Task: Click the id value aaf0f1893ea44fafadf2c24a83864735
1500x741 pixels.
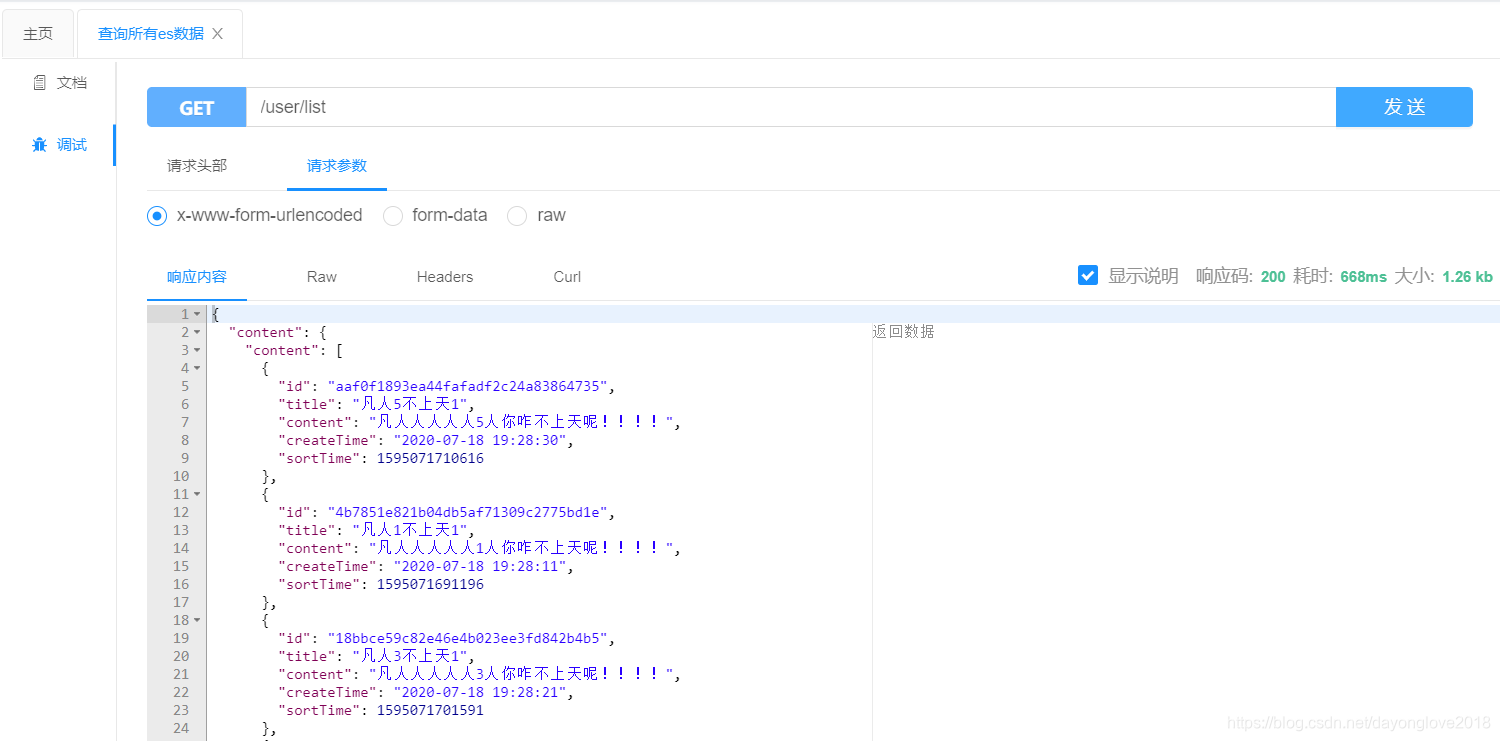Action: pos(470,386)
